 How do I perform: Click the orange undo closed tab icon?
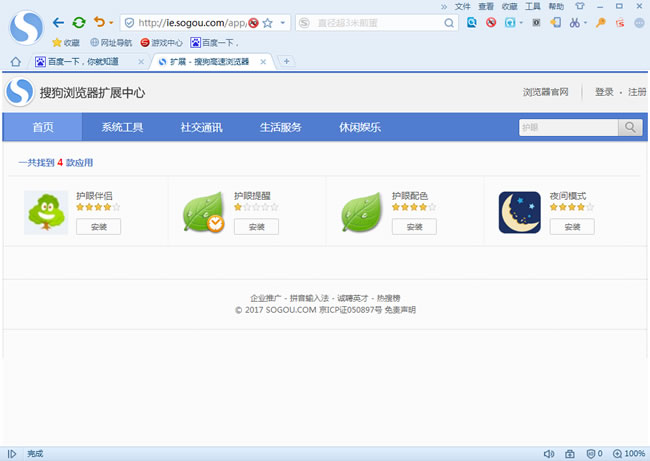click(x=99, y=22)
